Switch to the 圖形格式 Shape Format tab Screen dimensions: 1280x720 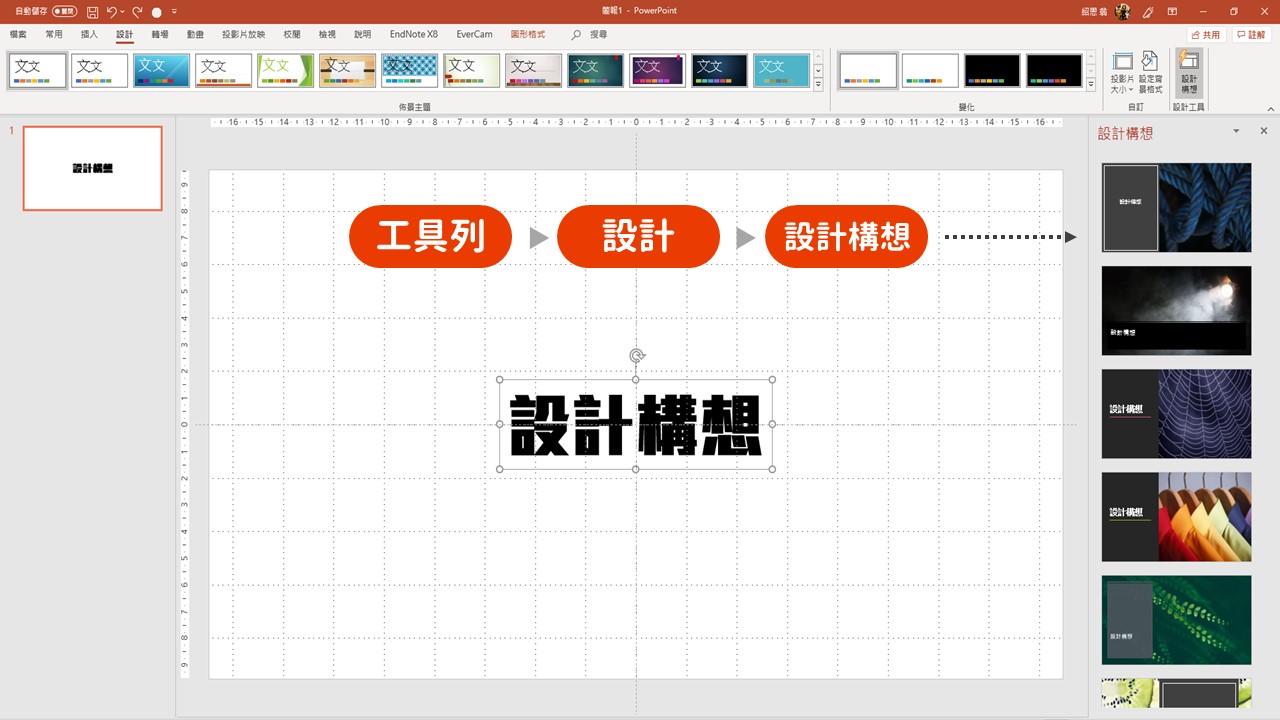(528, 34)
